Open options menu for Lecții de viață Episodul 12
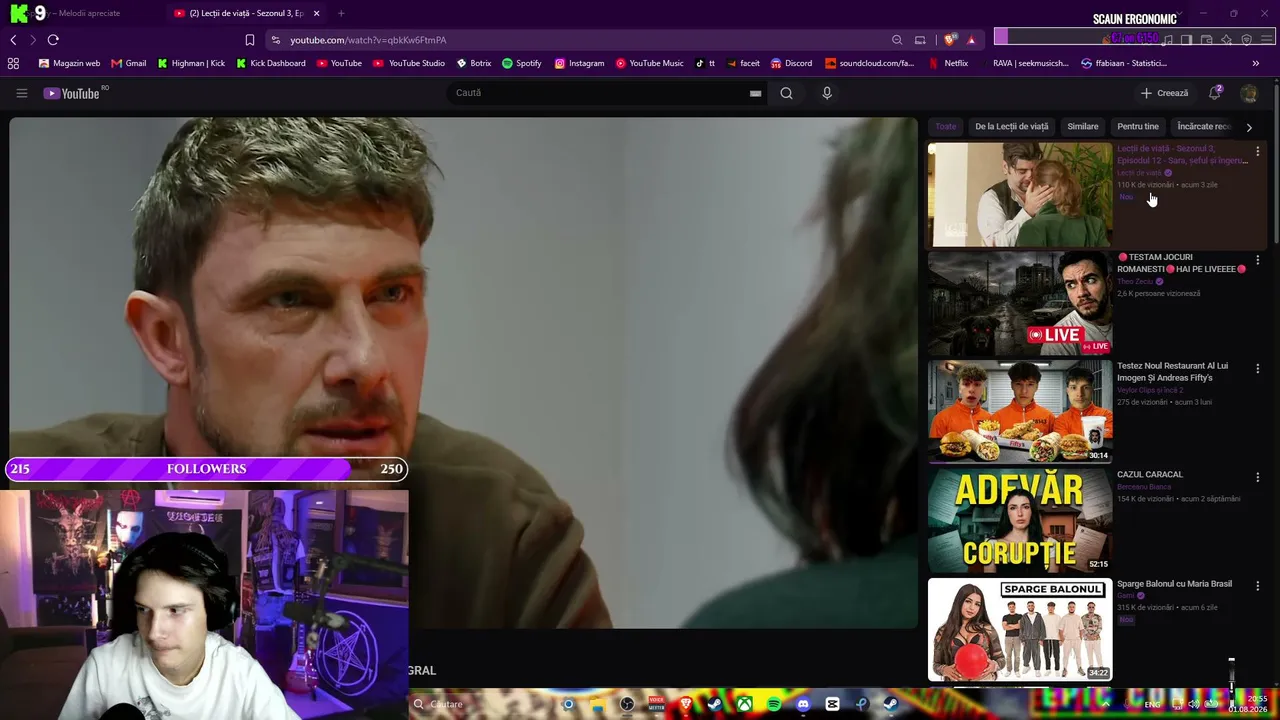Viewport: 1280px width, 720px height. (x=1257, y=151)
